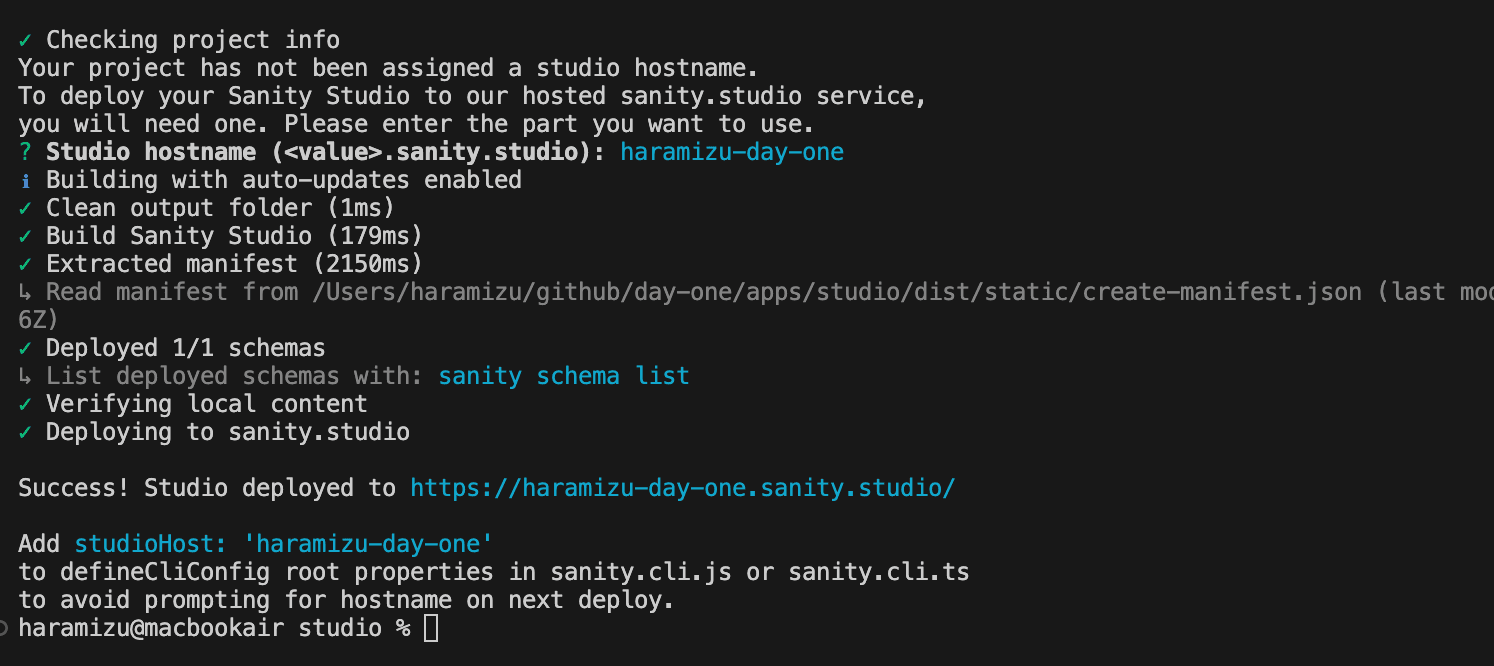Click the question mark prompt icon

pos(25,152)
